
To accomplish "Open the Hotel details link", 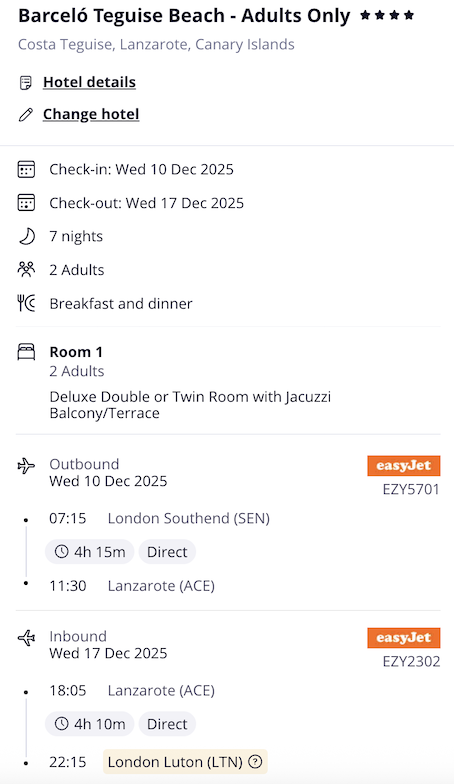I will (89, 82).
